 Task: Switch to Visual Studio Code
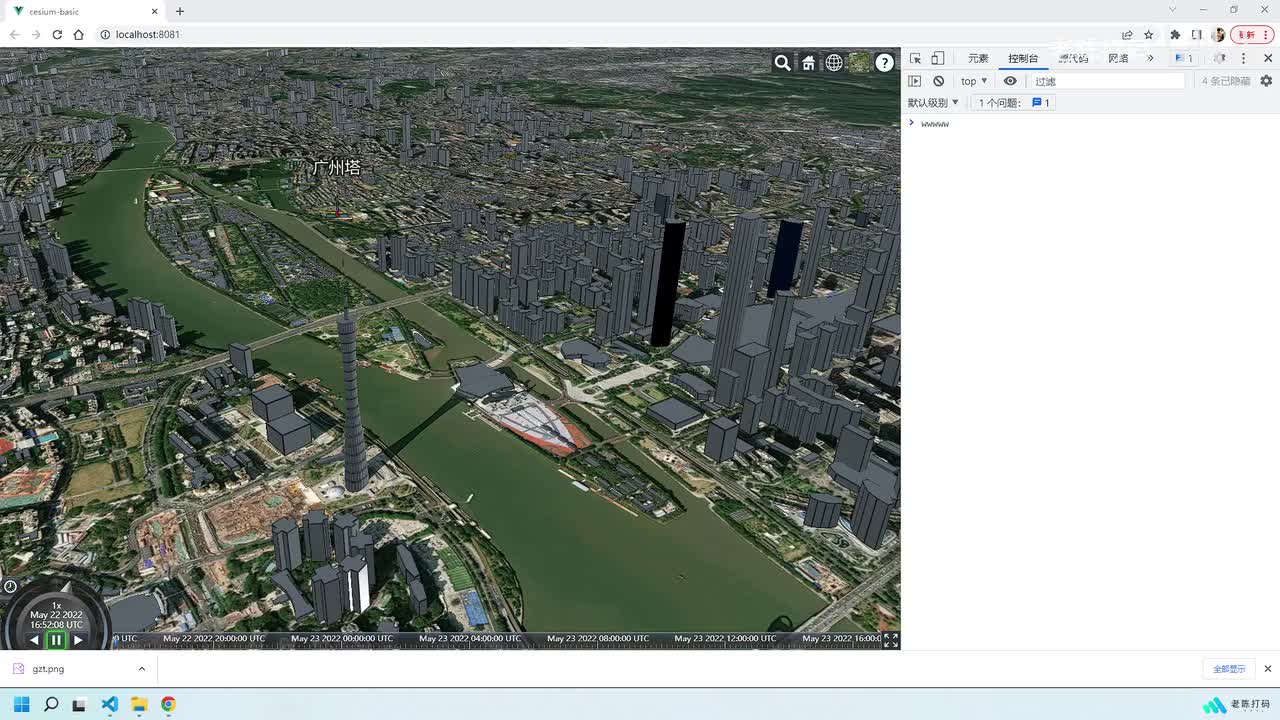click(109, 704)
